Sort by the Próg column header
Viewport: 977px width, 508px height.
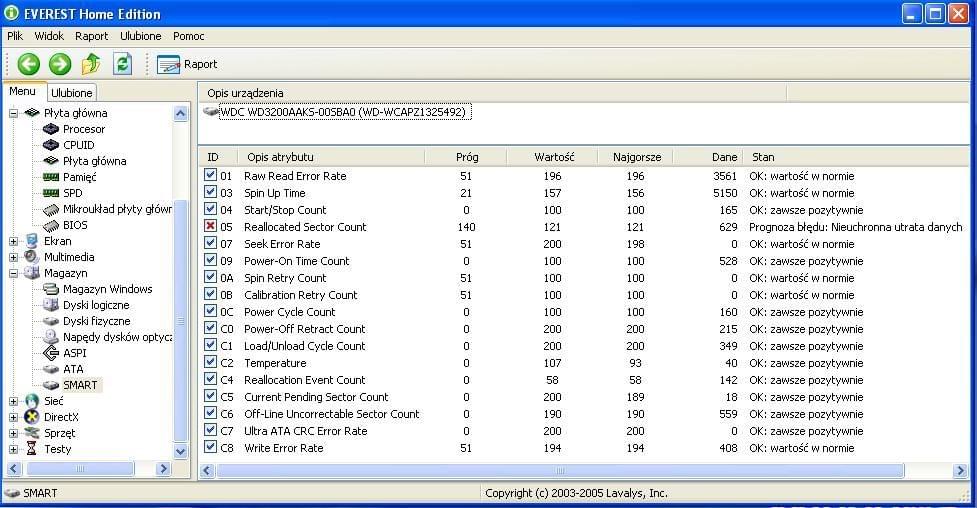pos(466,157)
